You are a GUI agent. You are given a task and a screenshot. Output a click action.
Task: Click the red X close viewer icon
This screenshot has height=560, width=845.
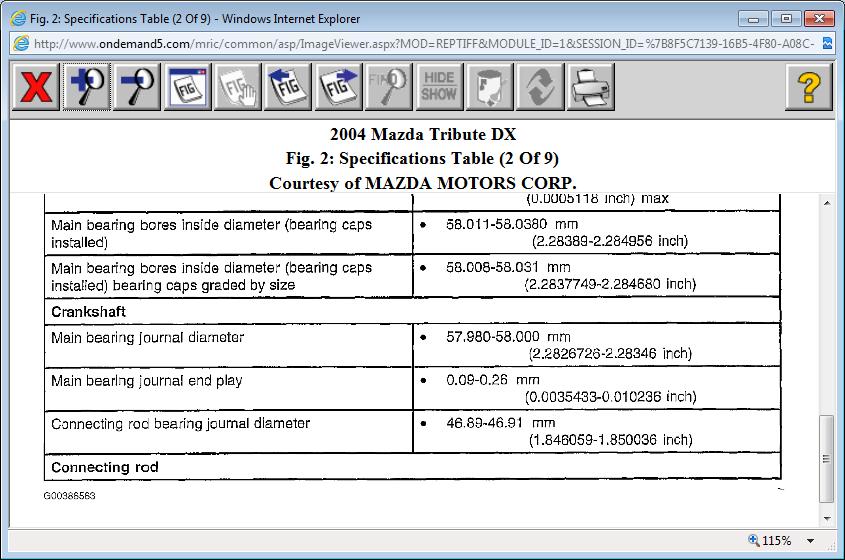pos(36,88)
